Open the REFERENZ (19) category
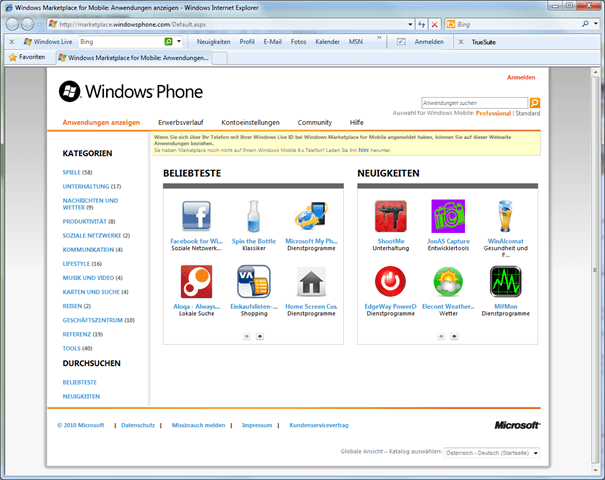This screenshot has width=605, height=480. tap(83, 334)
